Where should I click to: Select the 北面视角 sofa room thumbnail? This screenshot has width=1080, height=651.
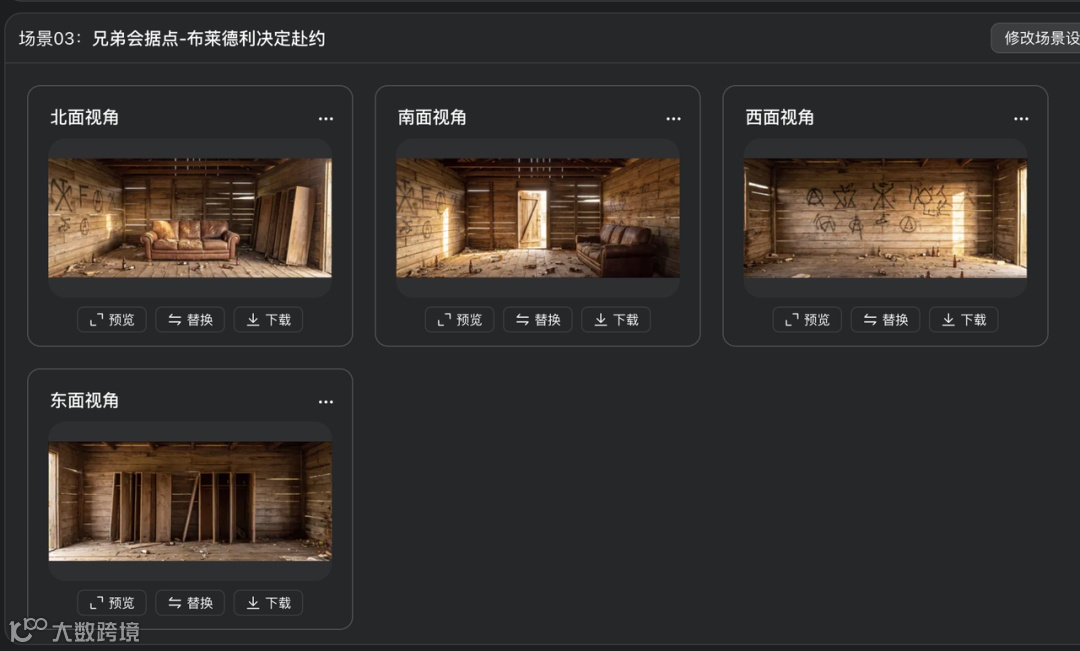(190, 218)
